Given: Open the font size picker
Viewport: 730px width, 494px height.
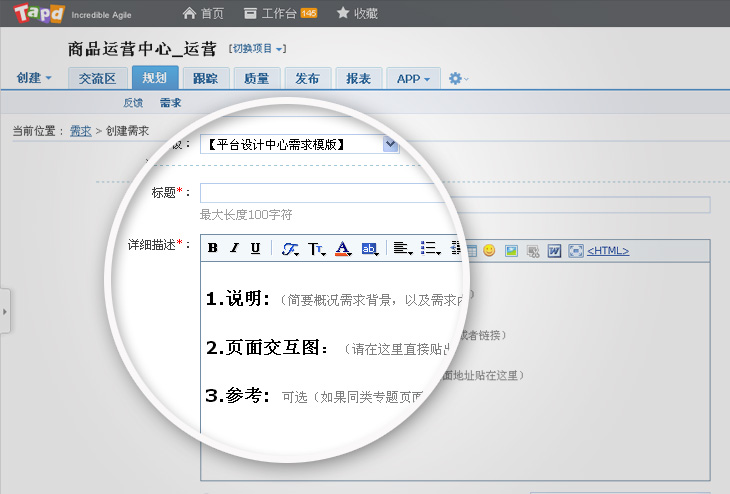Looking at the screenshot, I should pyautogui.click(x=317, y=249).
